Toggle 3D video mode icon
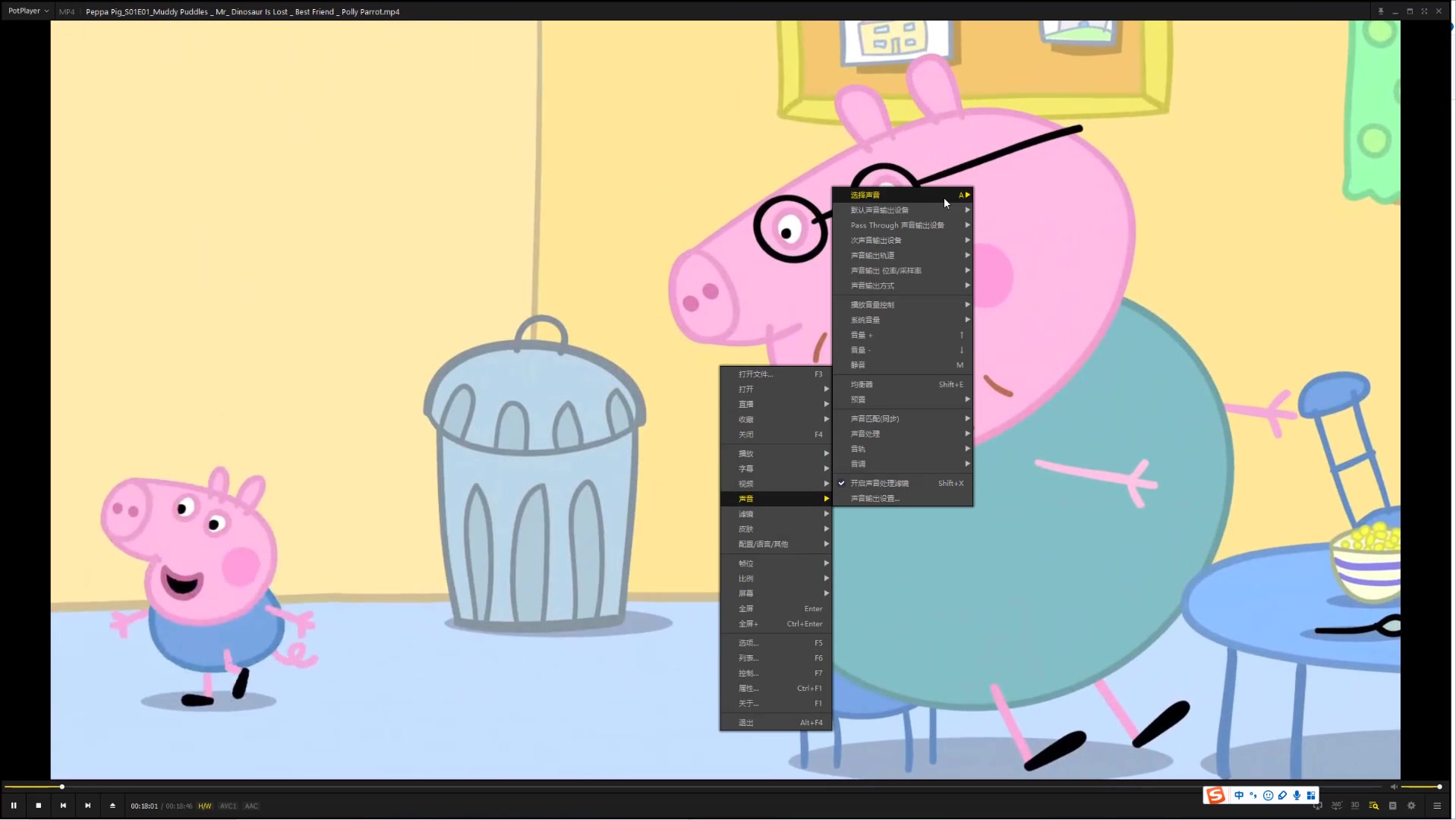The image size is (1456, 820). coord(1355,806)
